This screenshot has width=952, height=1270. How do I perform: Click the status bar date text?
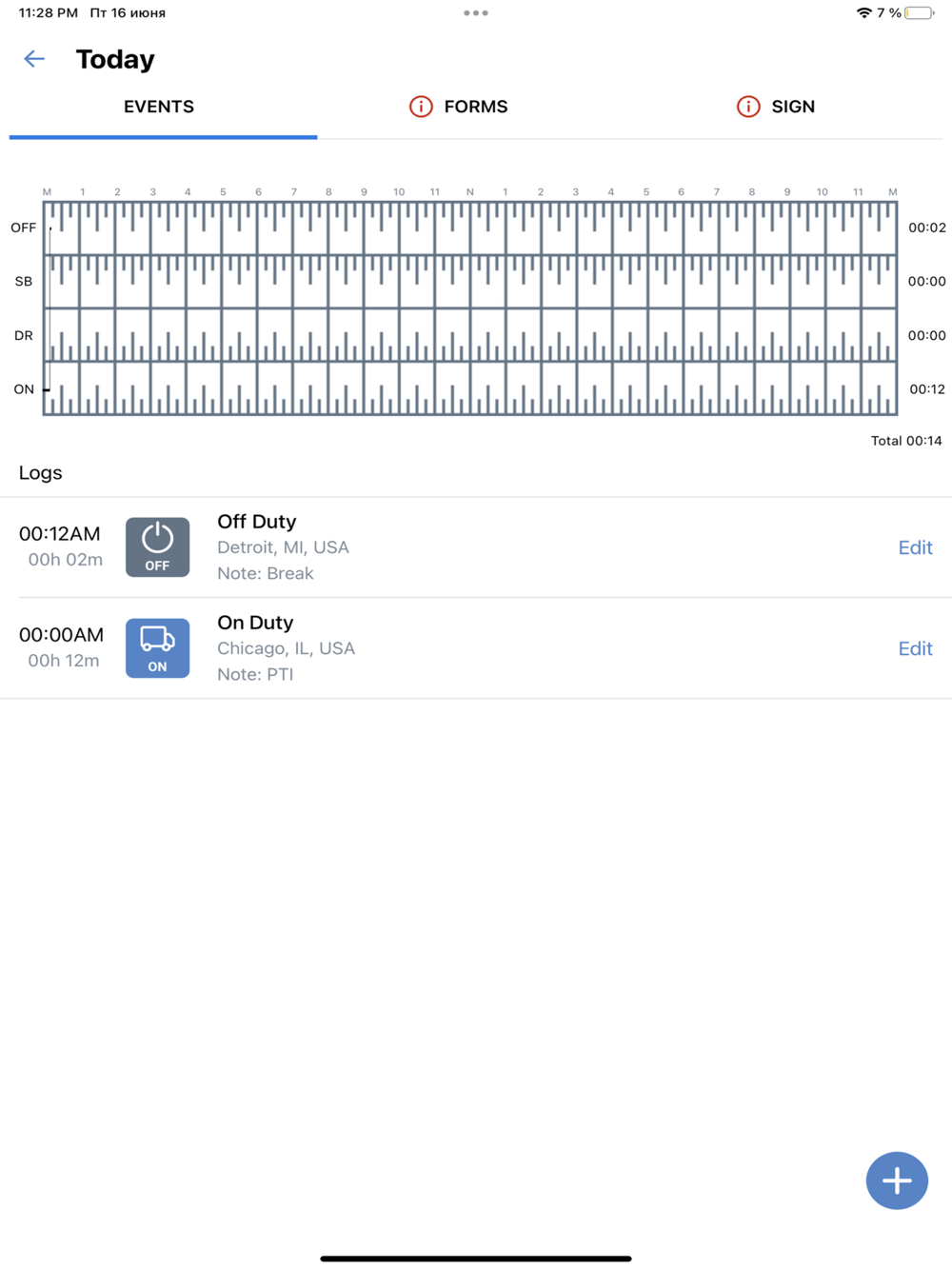[x=128, y=13]
